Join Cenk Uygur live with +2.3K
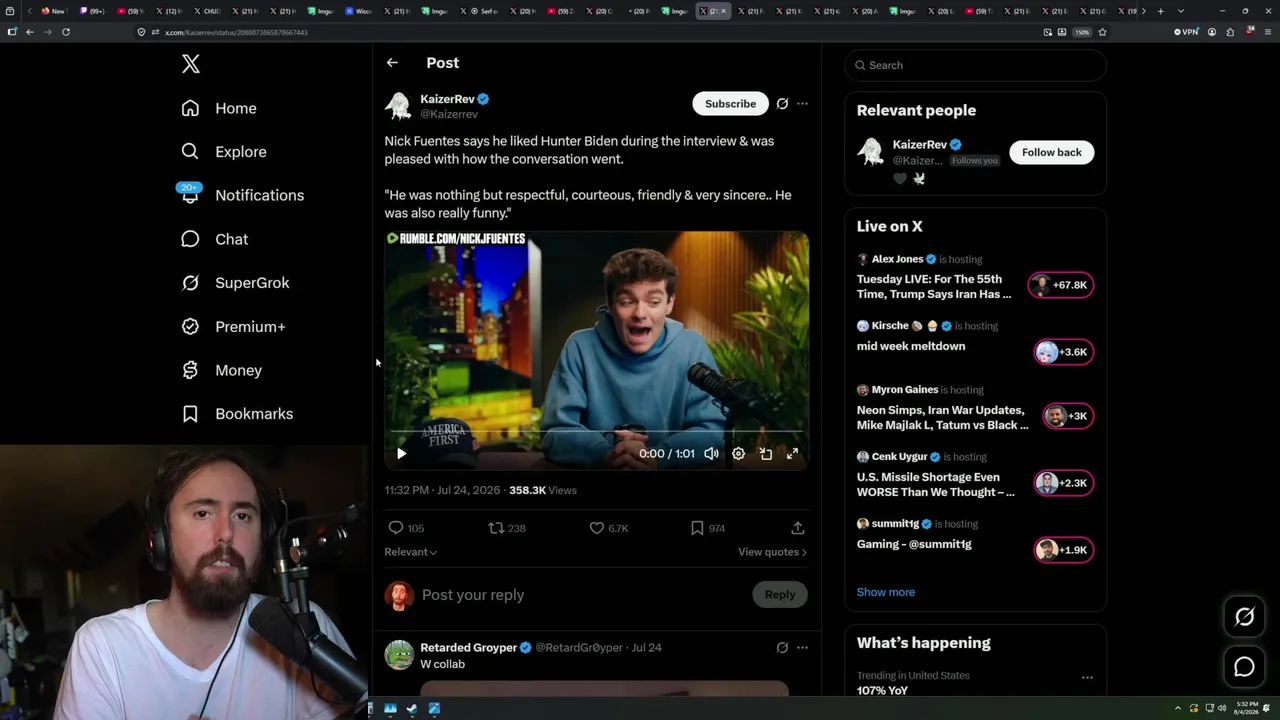 click(1064, 483)
